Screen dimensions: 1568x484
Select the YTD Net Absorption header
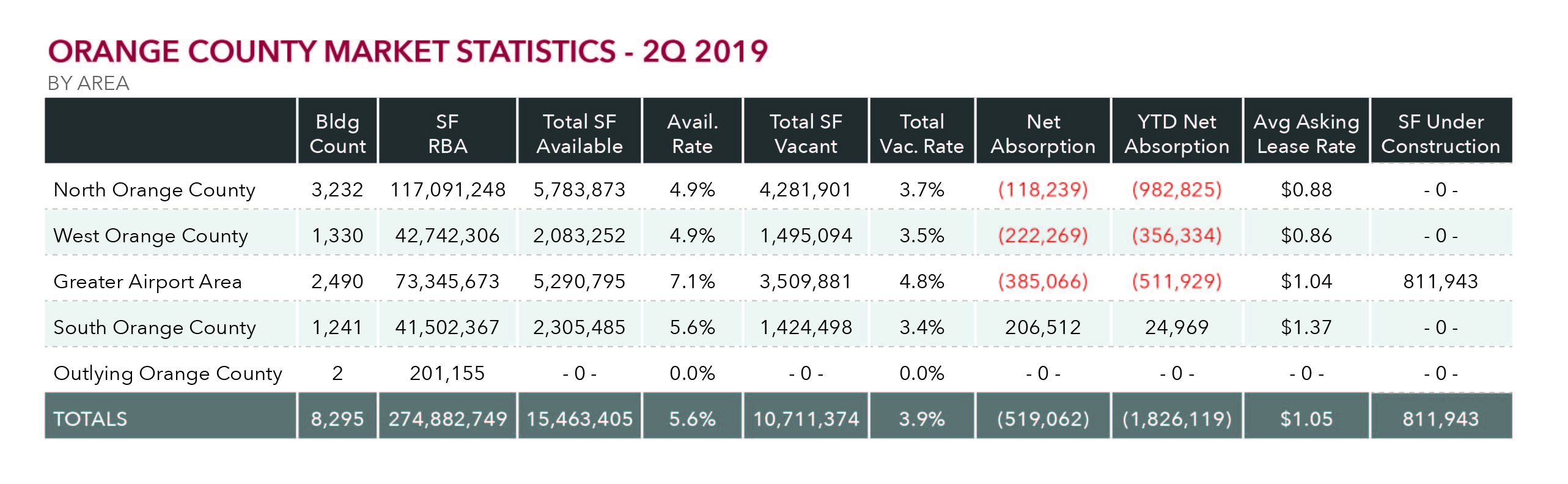click(1177, 133)
